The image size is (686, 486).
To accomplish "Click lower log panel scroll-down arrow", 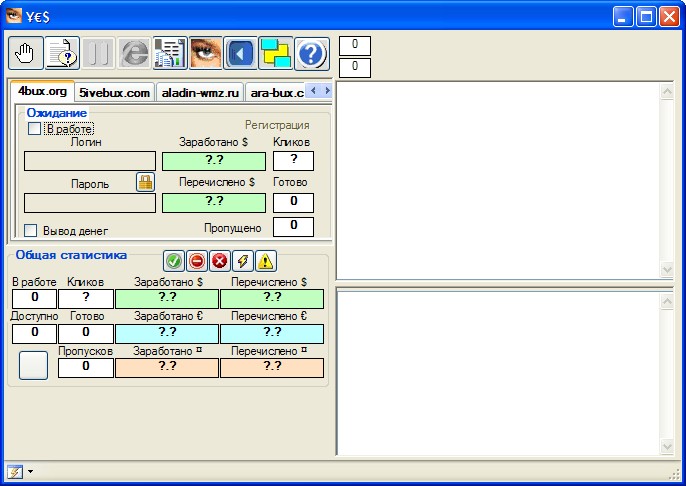I will pos(667,447).
